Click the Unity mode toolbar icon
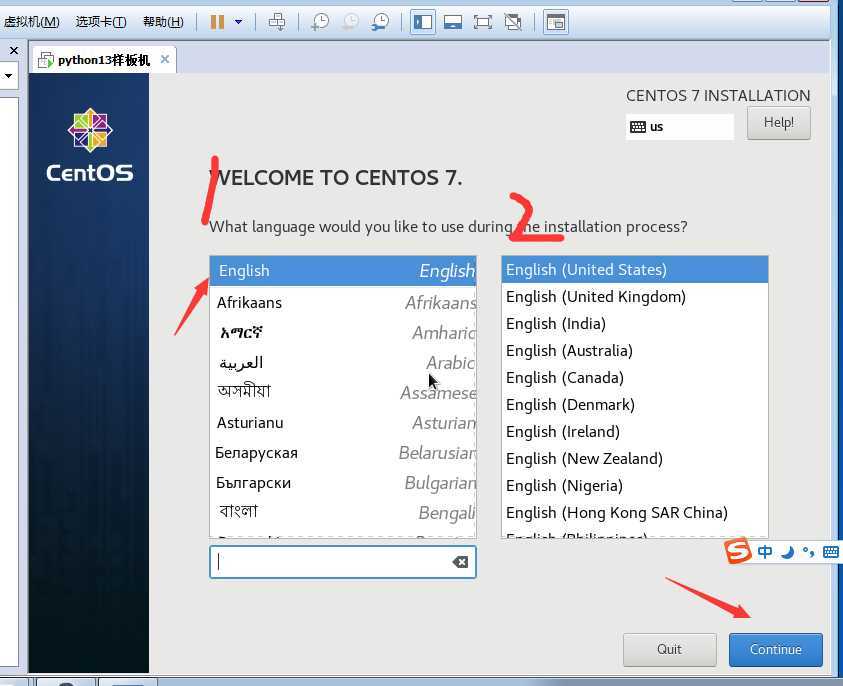 (x=513, y=22)
